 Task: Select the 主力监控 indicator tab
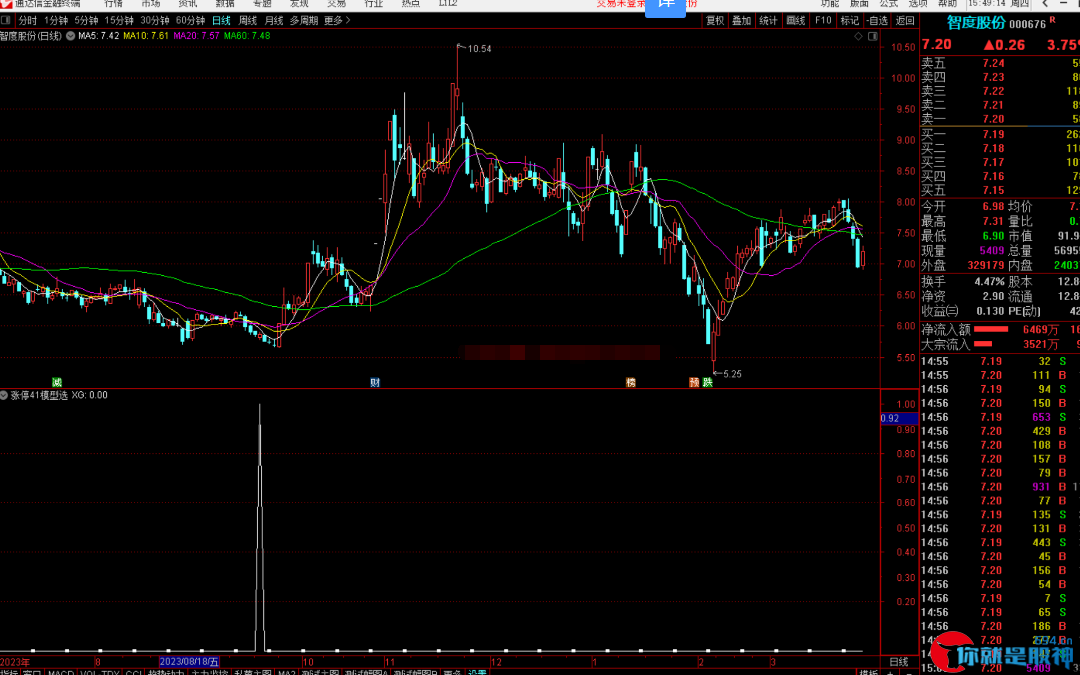209,672
